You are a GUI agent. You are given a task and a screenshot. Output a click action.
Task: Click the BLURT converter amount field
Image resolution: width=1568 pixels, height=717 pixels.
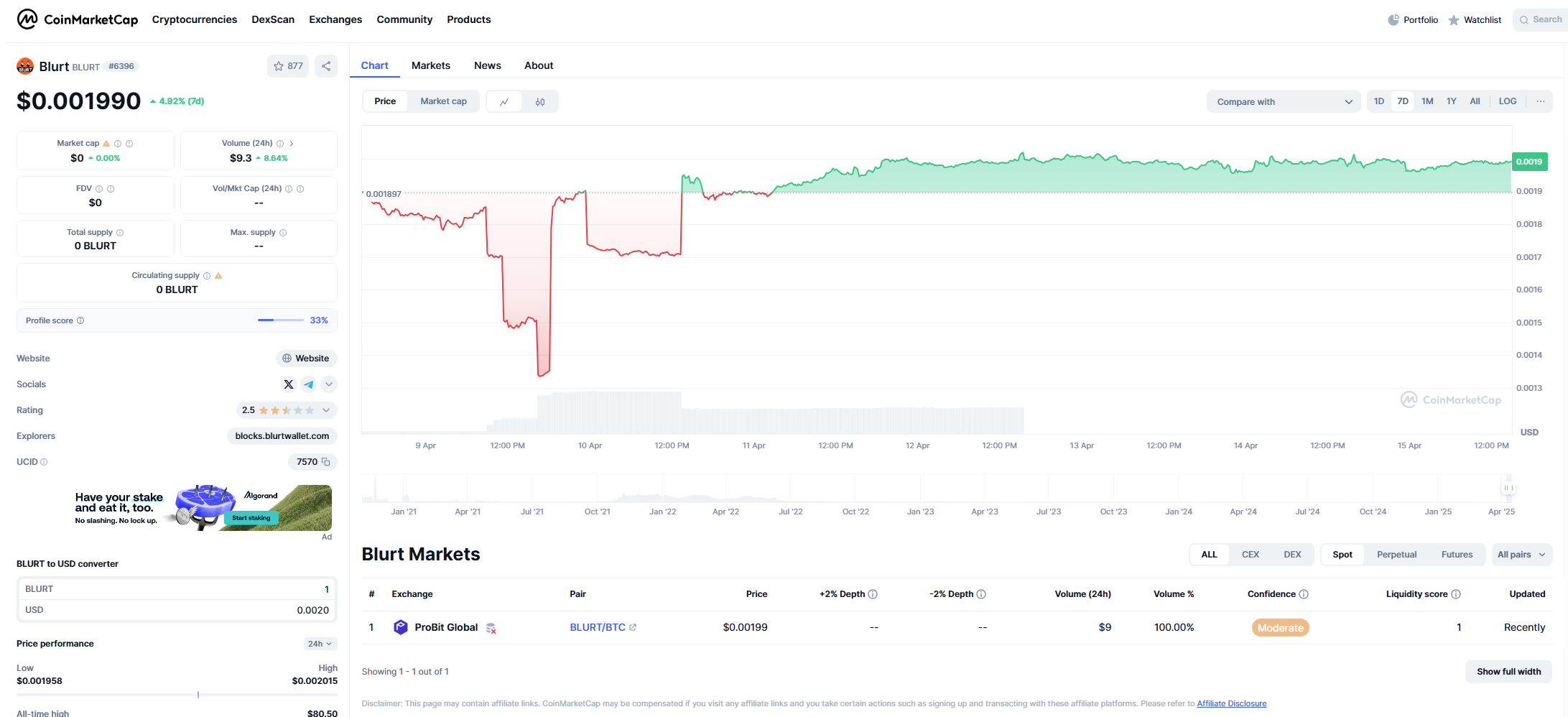coord(177,589)
